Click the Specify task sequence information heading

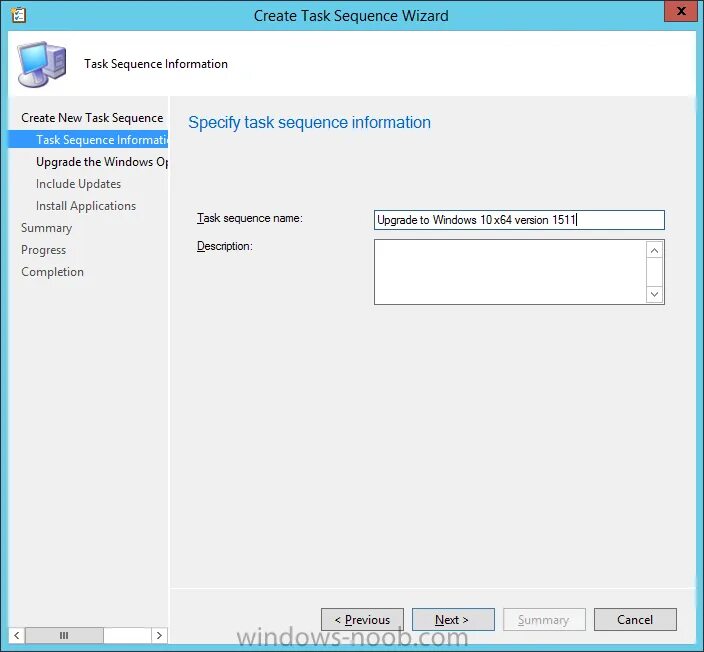tap(309, 123)
